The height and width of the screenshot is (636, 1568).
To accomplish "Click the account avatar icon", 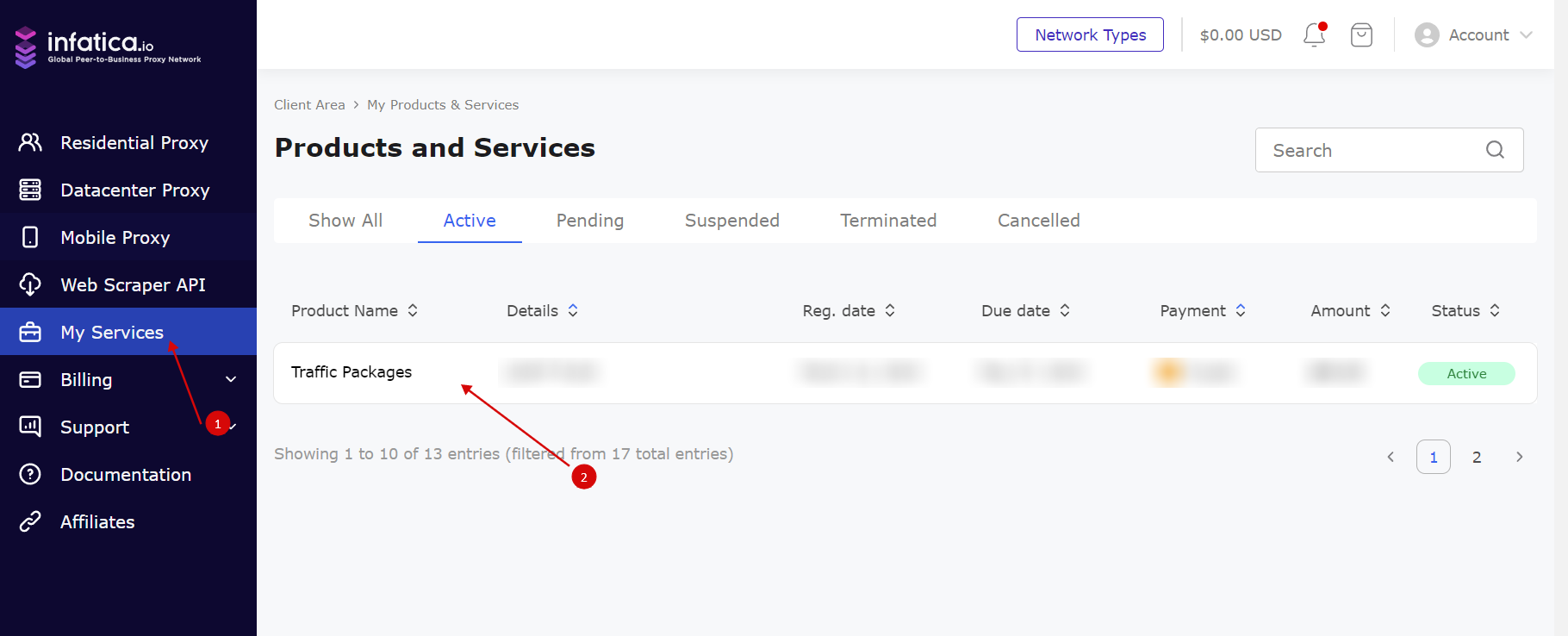I will coord(1427,34).
